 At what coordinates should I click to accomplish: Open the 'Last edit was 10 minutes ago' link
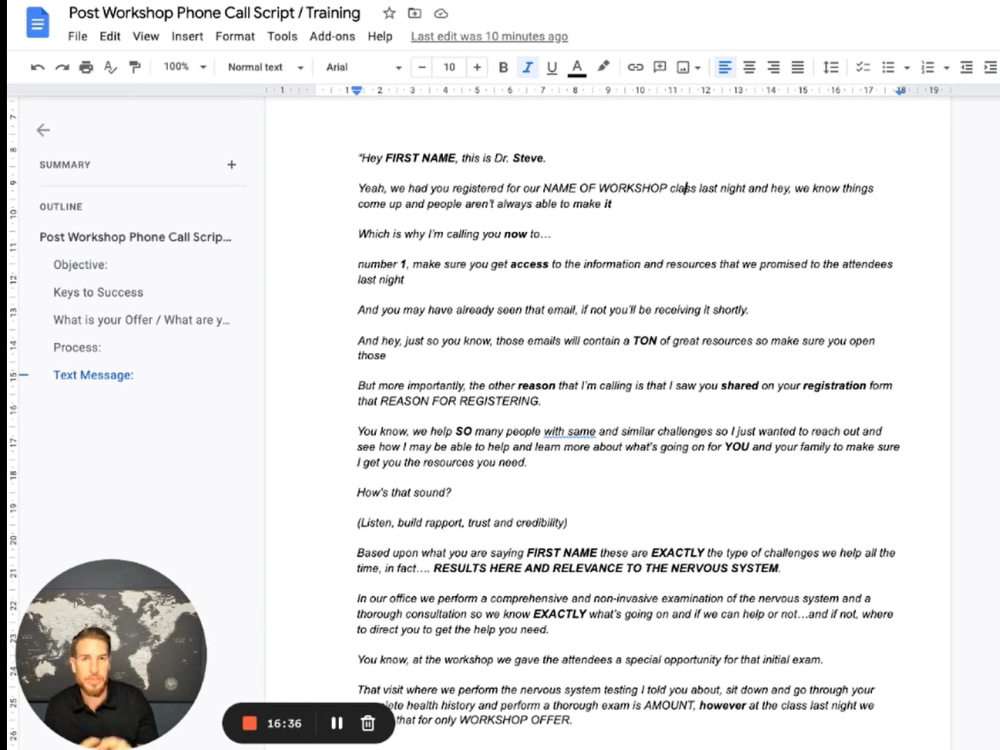489,36
